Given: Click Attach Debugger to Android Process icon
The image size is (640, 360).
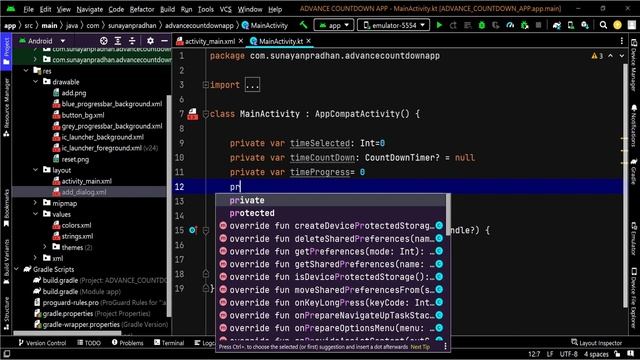Looking at the screenshot, I should pos(524,25).
